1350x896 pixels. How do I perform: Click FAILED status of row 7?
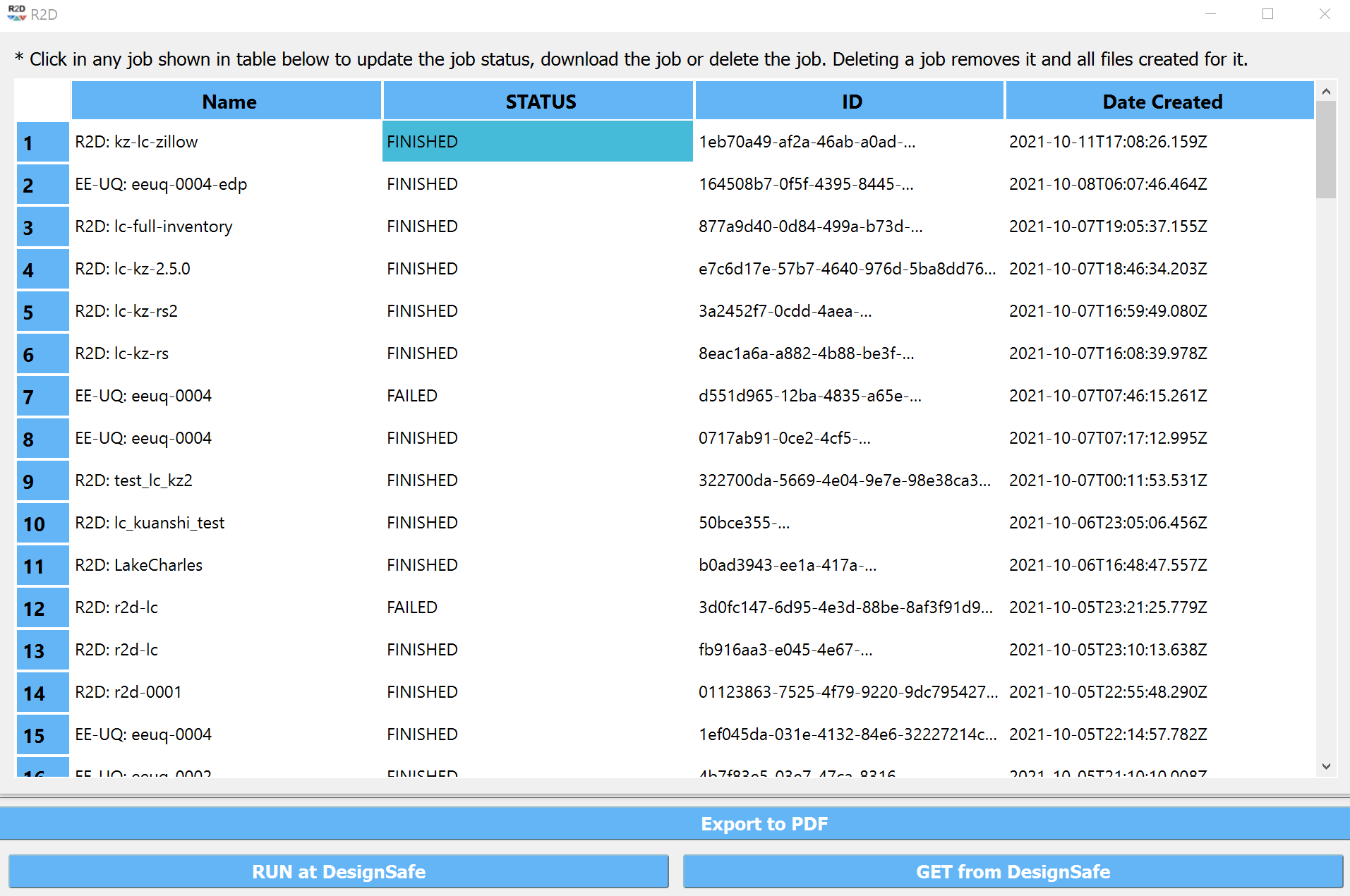pyautogui.click(x=412, y=396)
